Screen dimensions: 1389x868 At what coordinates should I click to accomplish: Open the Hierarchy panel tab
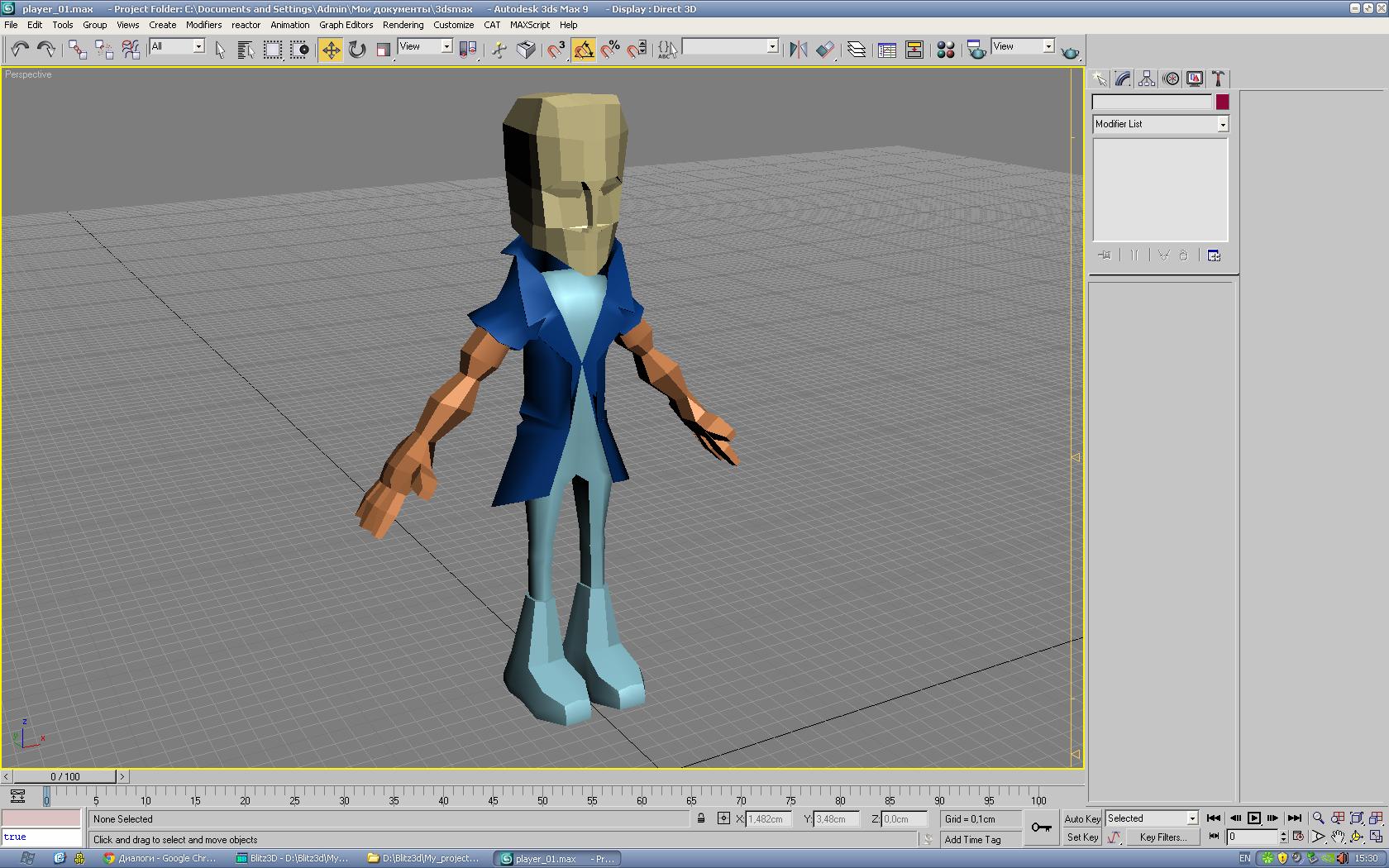(1147, 79)
